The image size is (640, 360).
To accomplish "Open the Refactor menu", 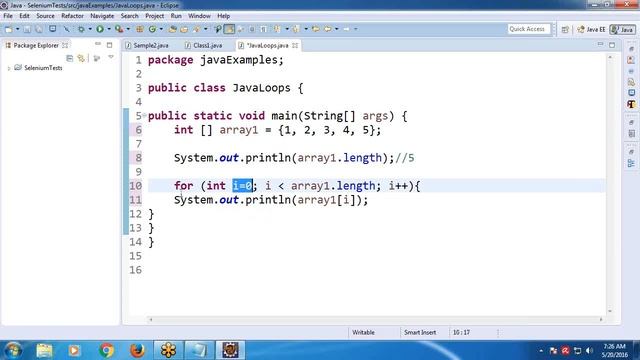I will click(72, 16).
